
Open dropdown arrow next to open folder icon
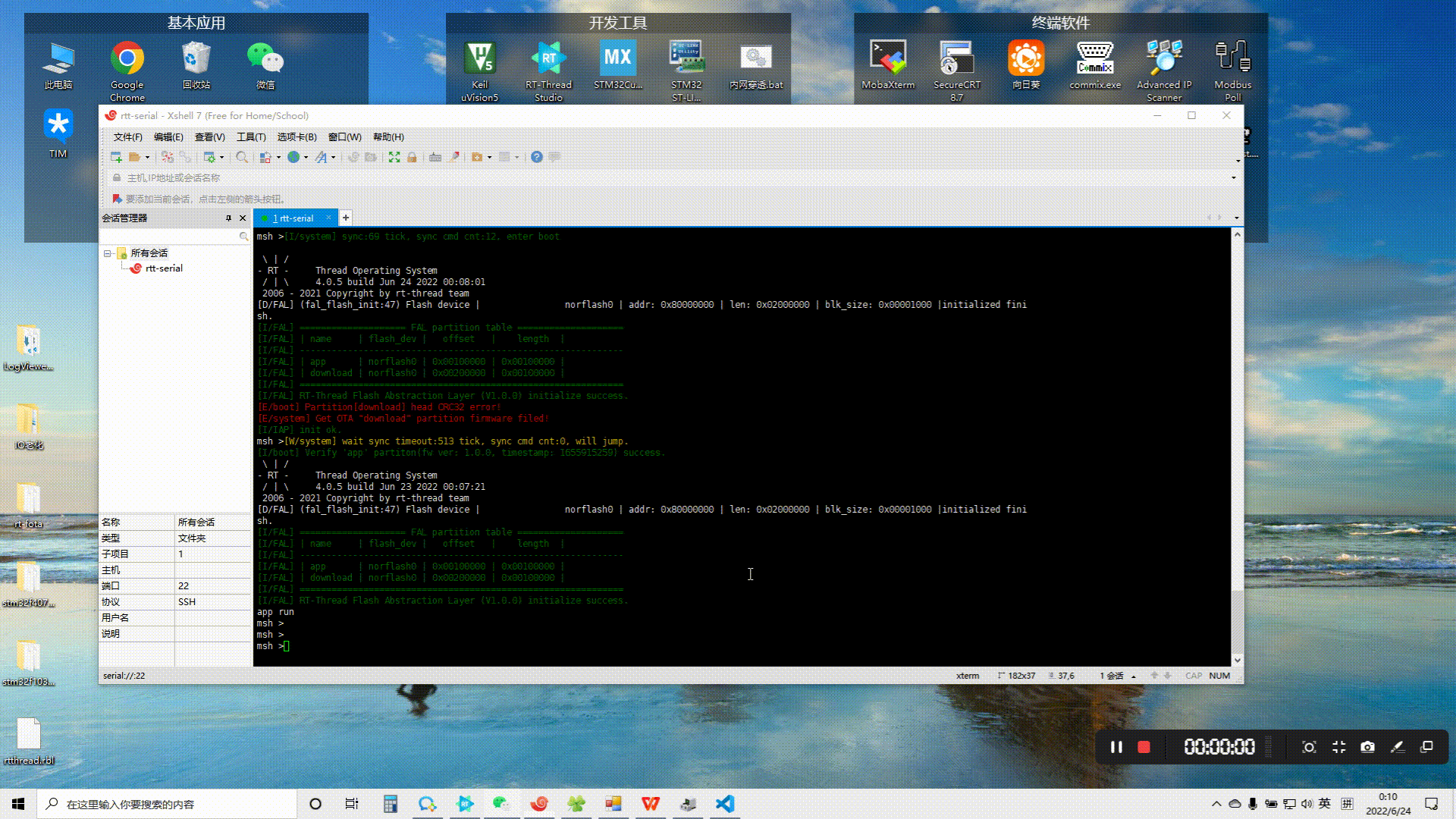[x=147, y=158]
